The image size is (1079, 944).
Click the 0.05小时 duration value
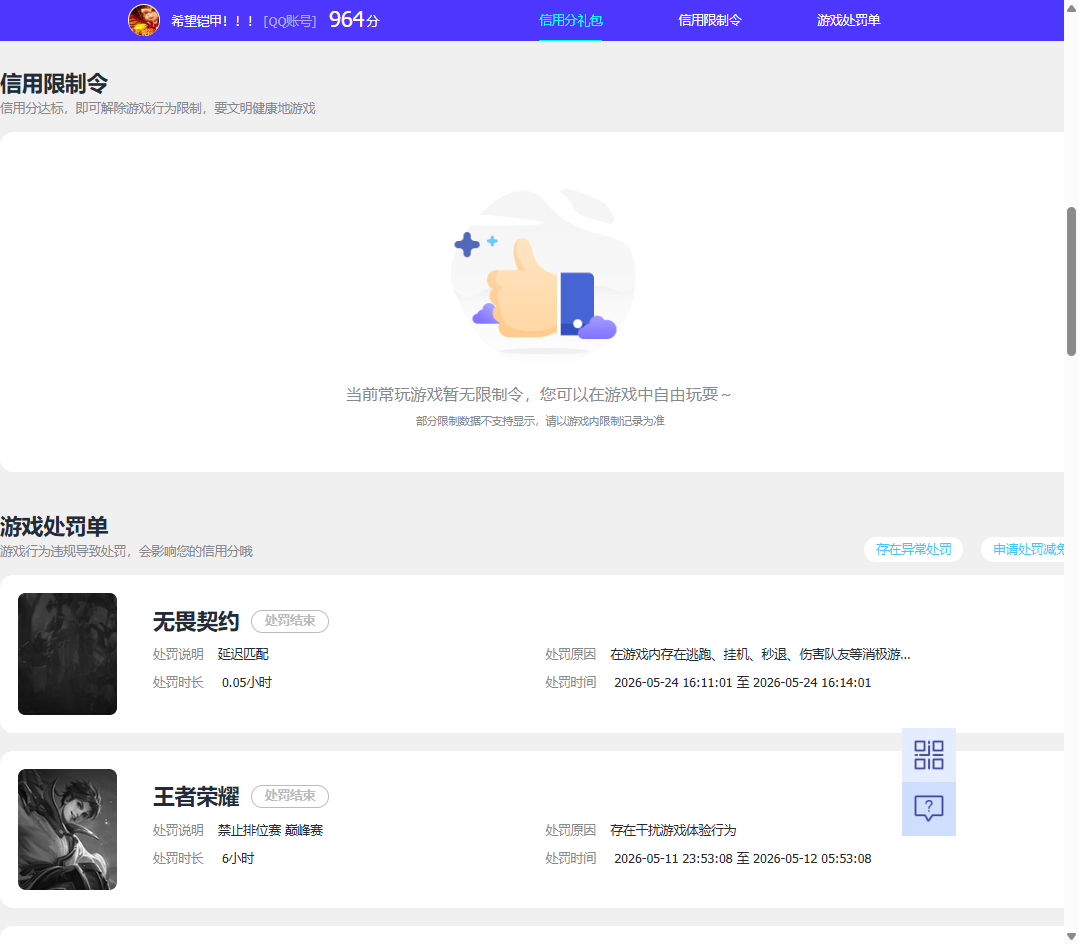(x=246, y=683)
